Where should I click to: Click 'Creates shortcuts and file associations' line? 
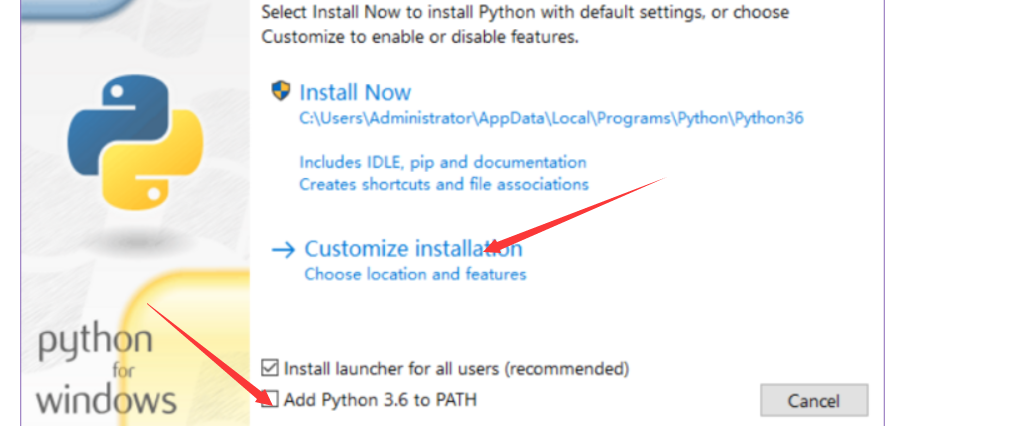[443, 184]
